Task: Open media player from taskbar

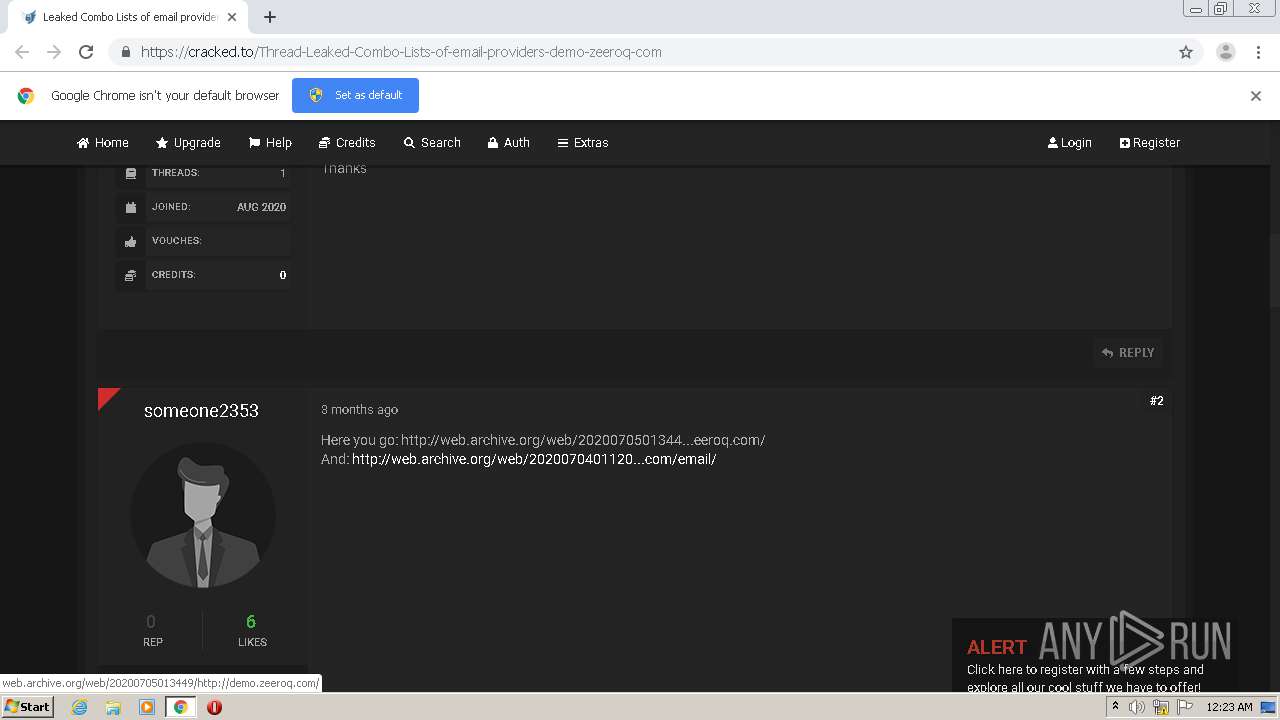Action: 147,707
